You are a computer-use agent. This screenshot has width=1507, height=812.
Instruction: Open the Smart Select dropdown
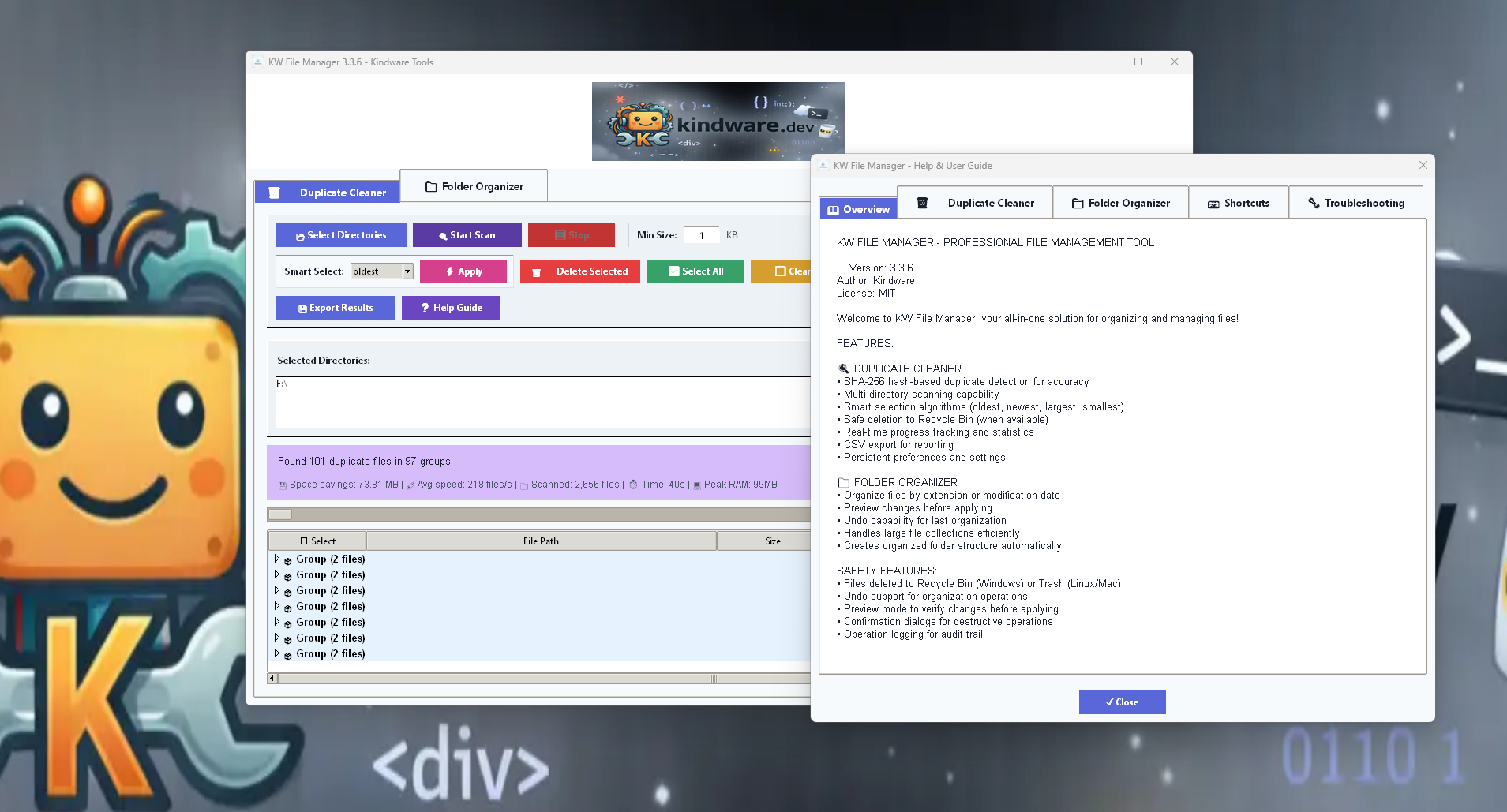click(x=407, y=271)
